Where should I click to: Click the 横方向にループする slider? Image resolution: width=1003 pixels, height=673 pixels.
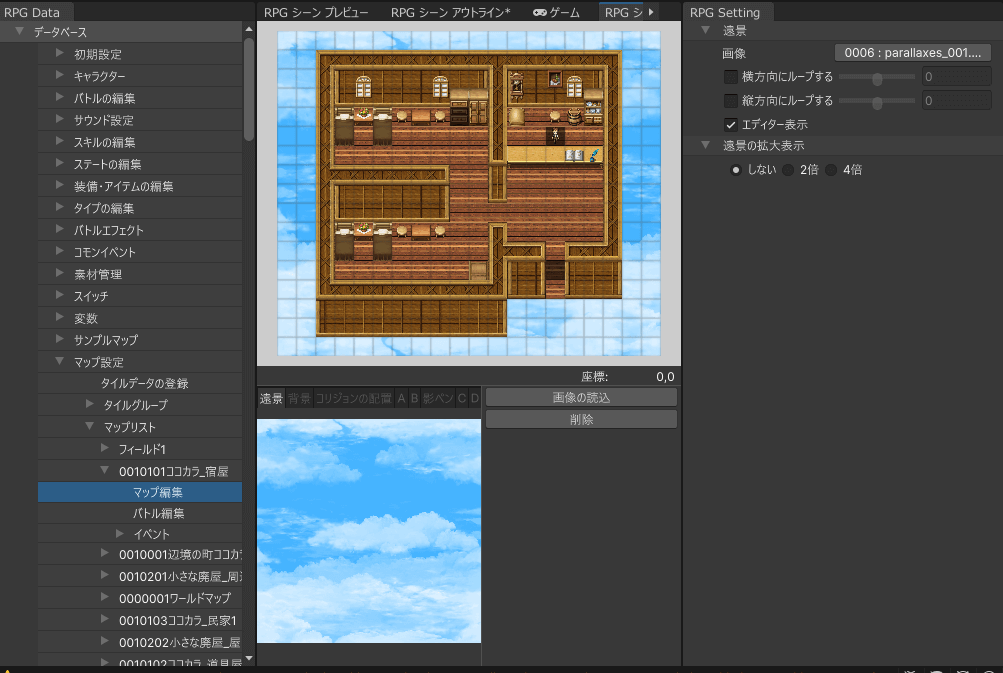pos(876,77)
